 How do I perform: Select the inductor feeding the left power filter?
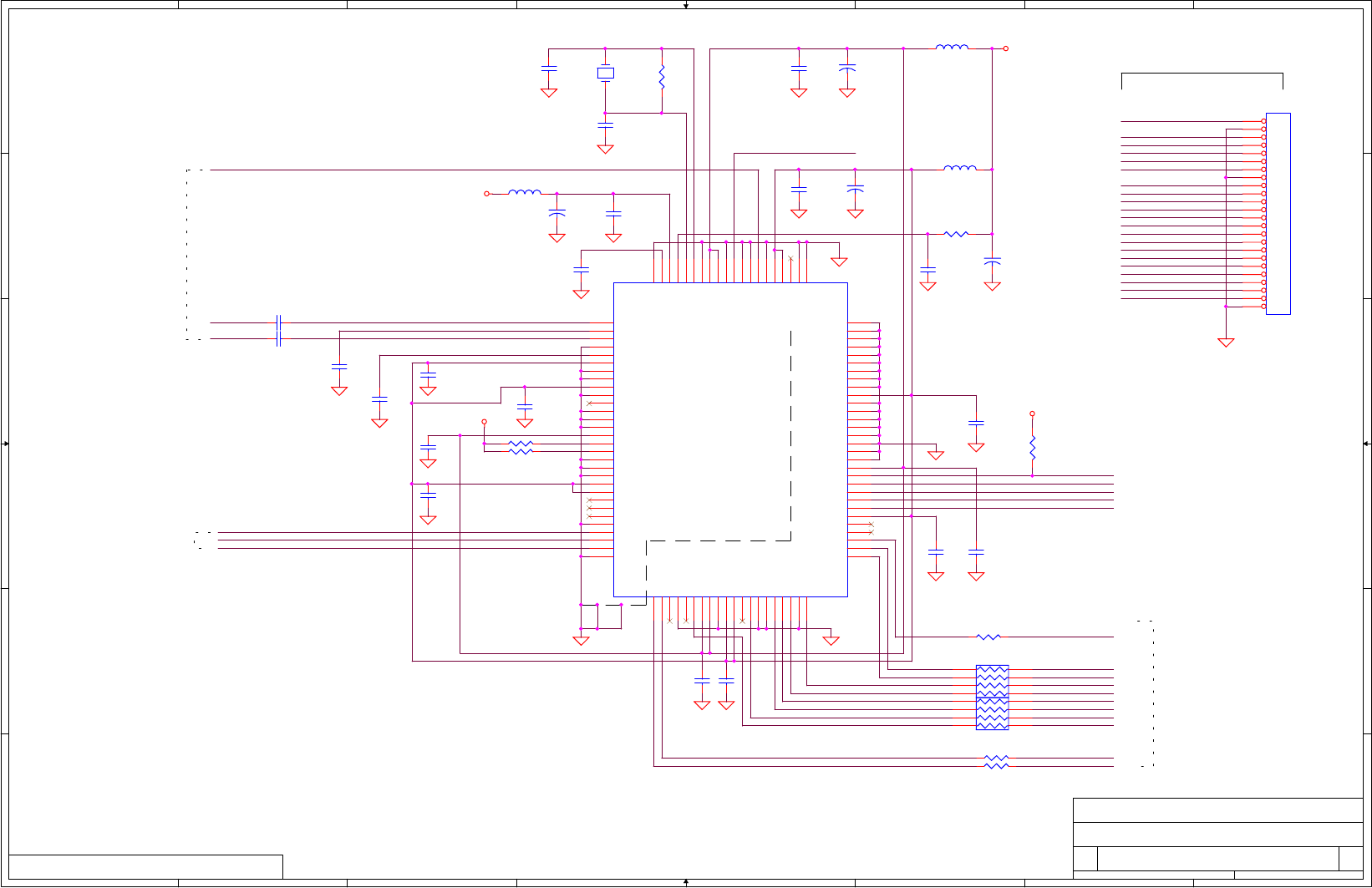coord(525,192)
